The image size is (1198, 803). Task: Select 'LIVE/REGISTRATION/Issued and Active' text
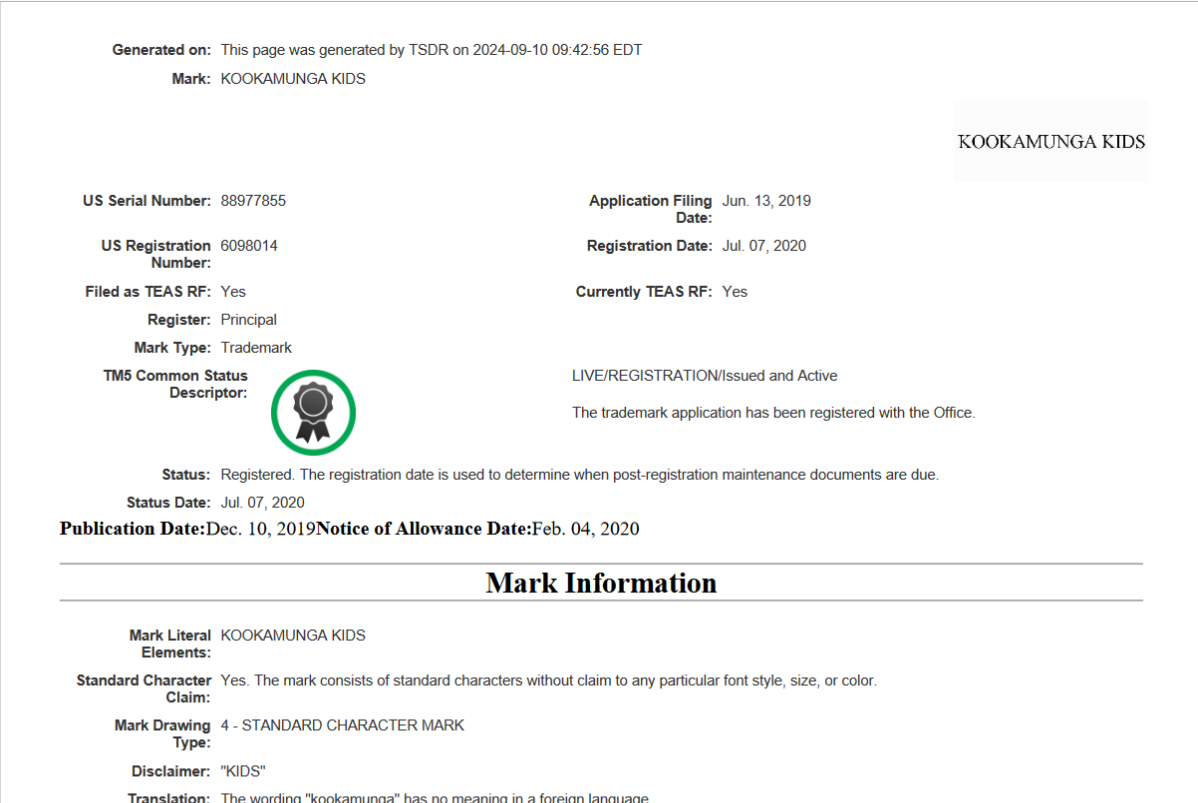click(704, 376)
